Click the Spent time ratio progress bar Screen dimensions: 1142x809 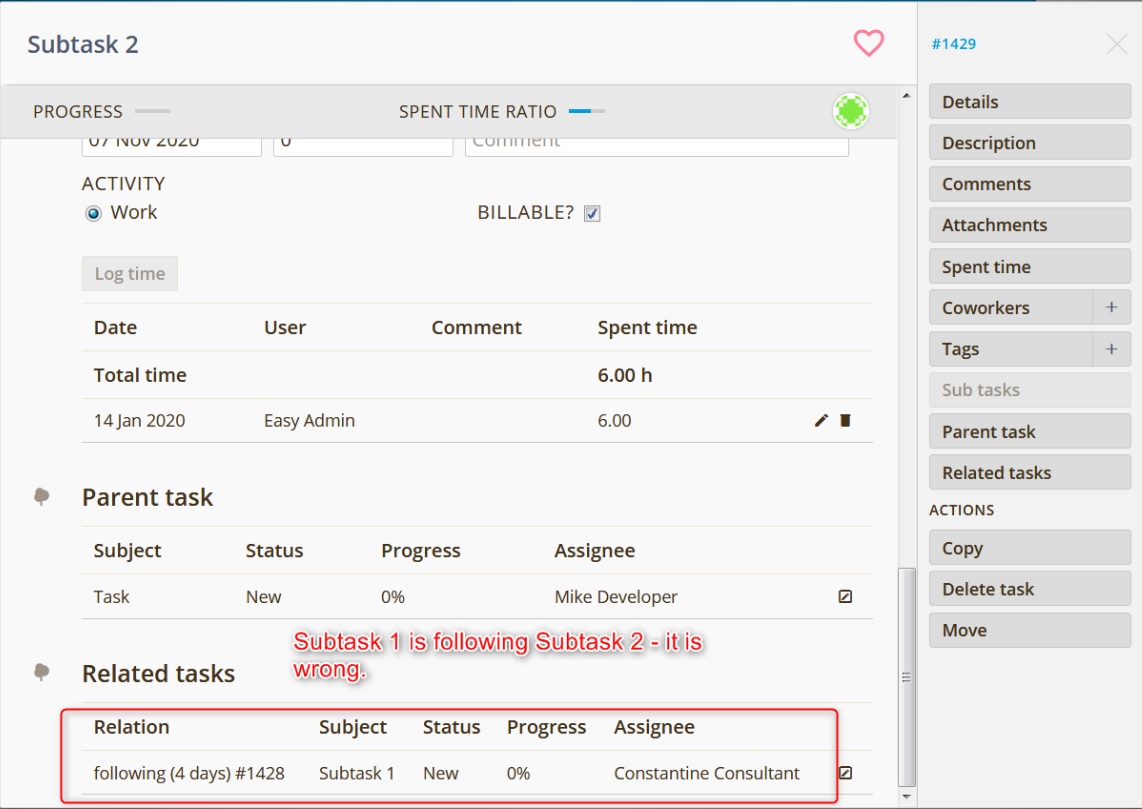coord(586,111)
